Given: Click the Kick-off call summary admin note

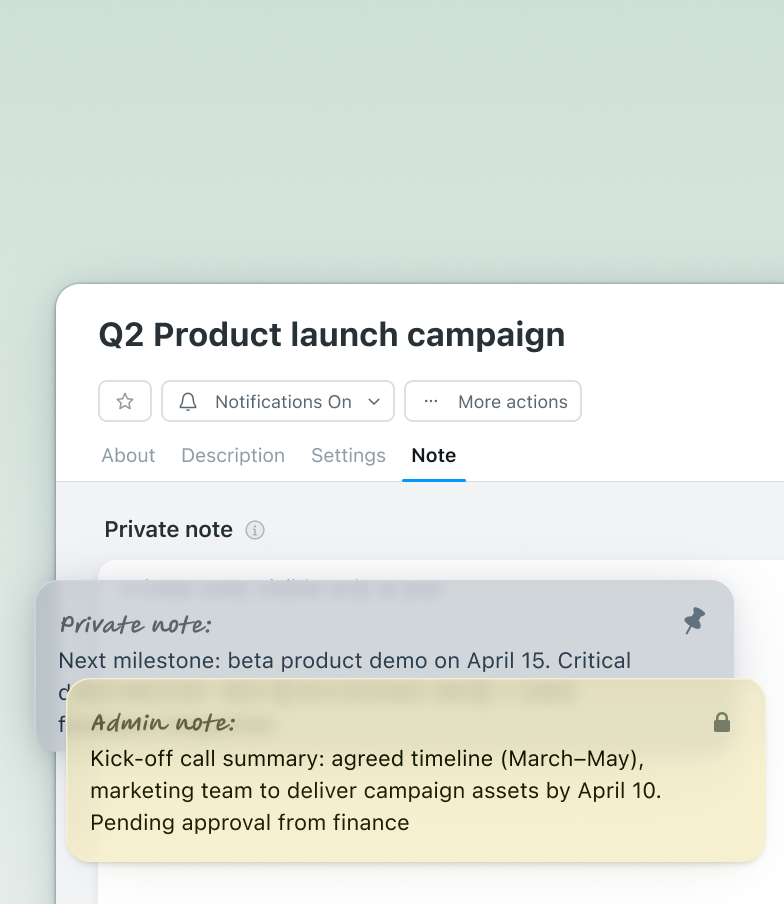Looking at the screenshot, I should click(x=375, y=790).
